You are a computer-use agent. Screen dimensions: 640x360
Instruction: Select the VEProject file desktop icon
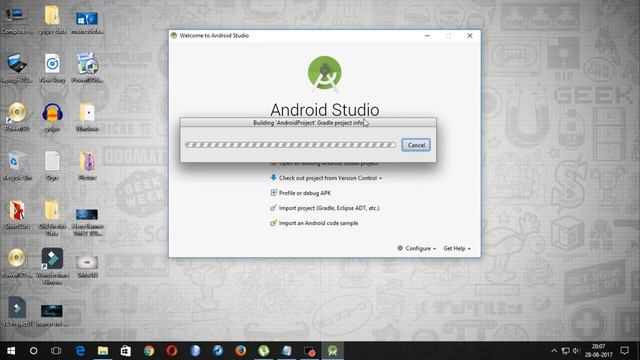(16, 312)
